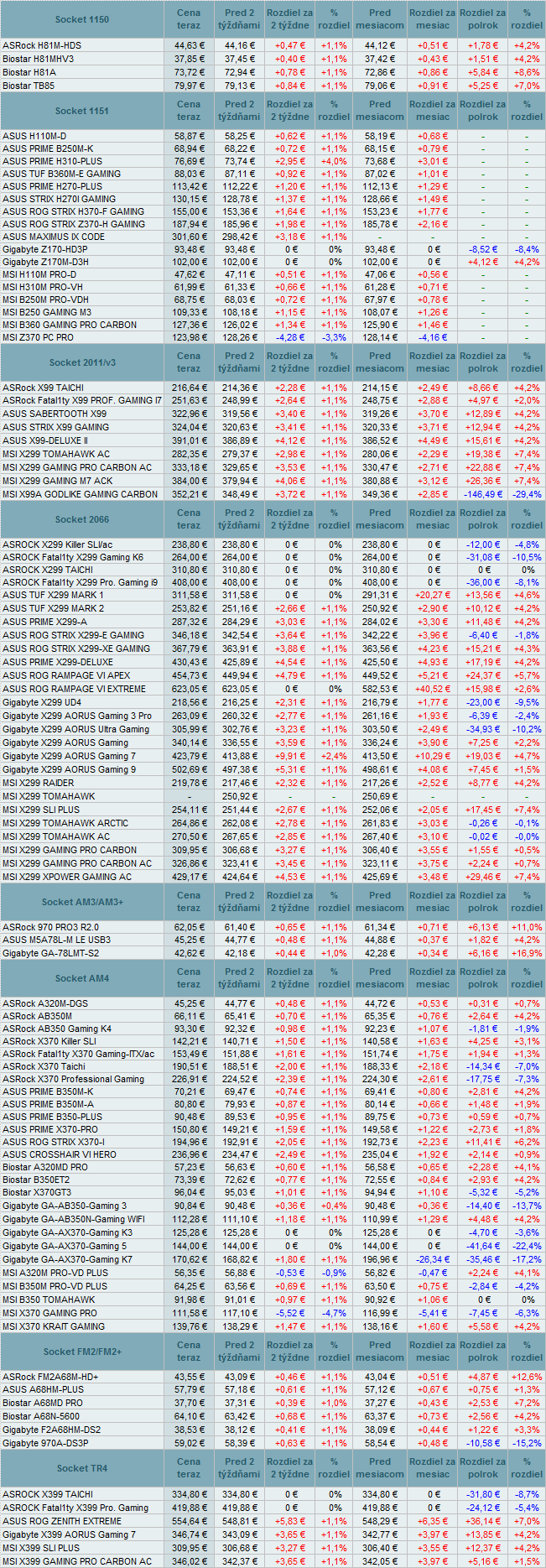Select ASRock A320M-DGS product name

(x=44, y=1003)
